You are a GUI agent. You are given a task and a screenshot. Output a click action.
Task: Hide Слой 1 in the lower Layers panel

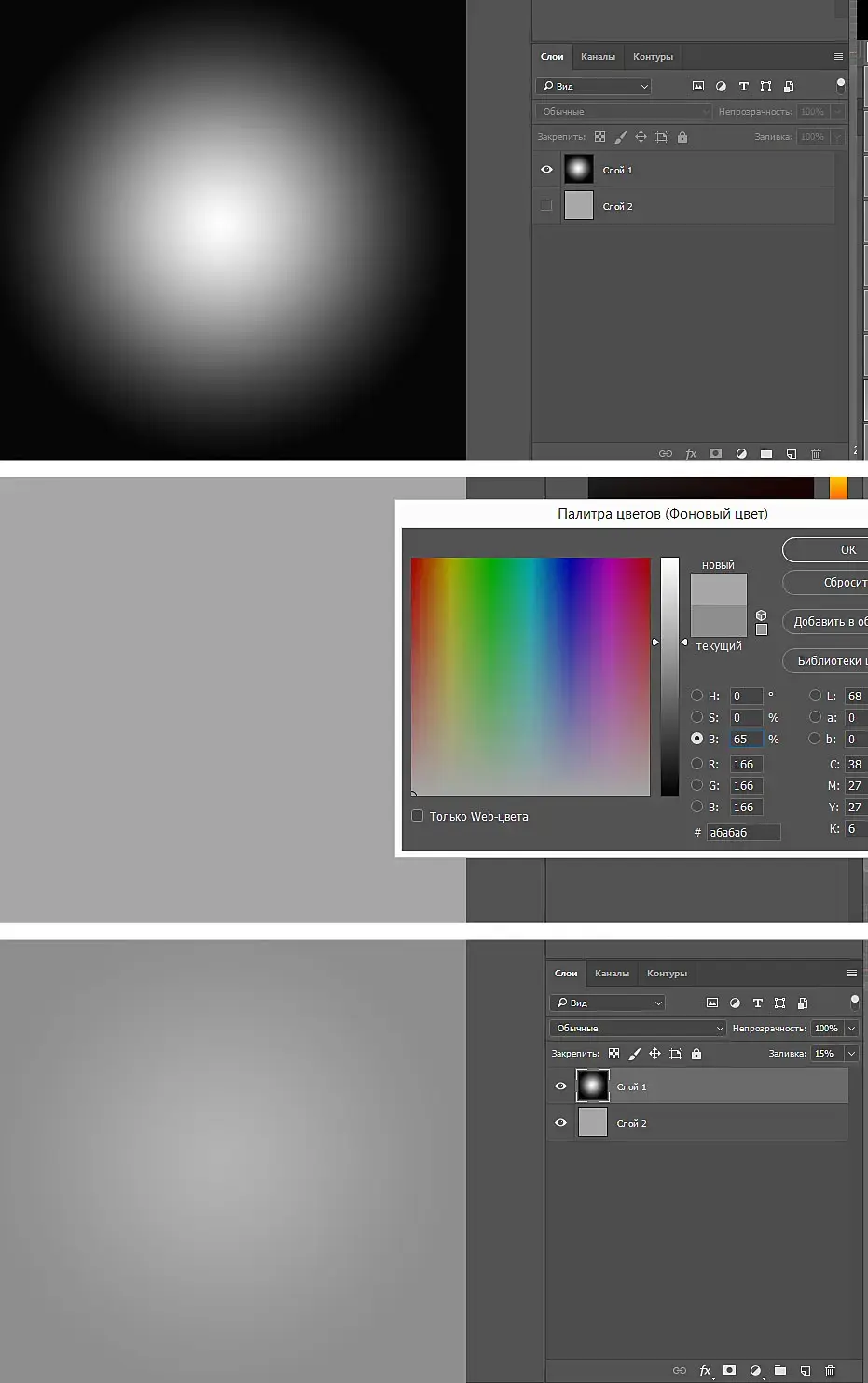point(560,1086)
